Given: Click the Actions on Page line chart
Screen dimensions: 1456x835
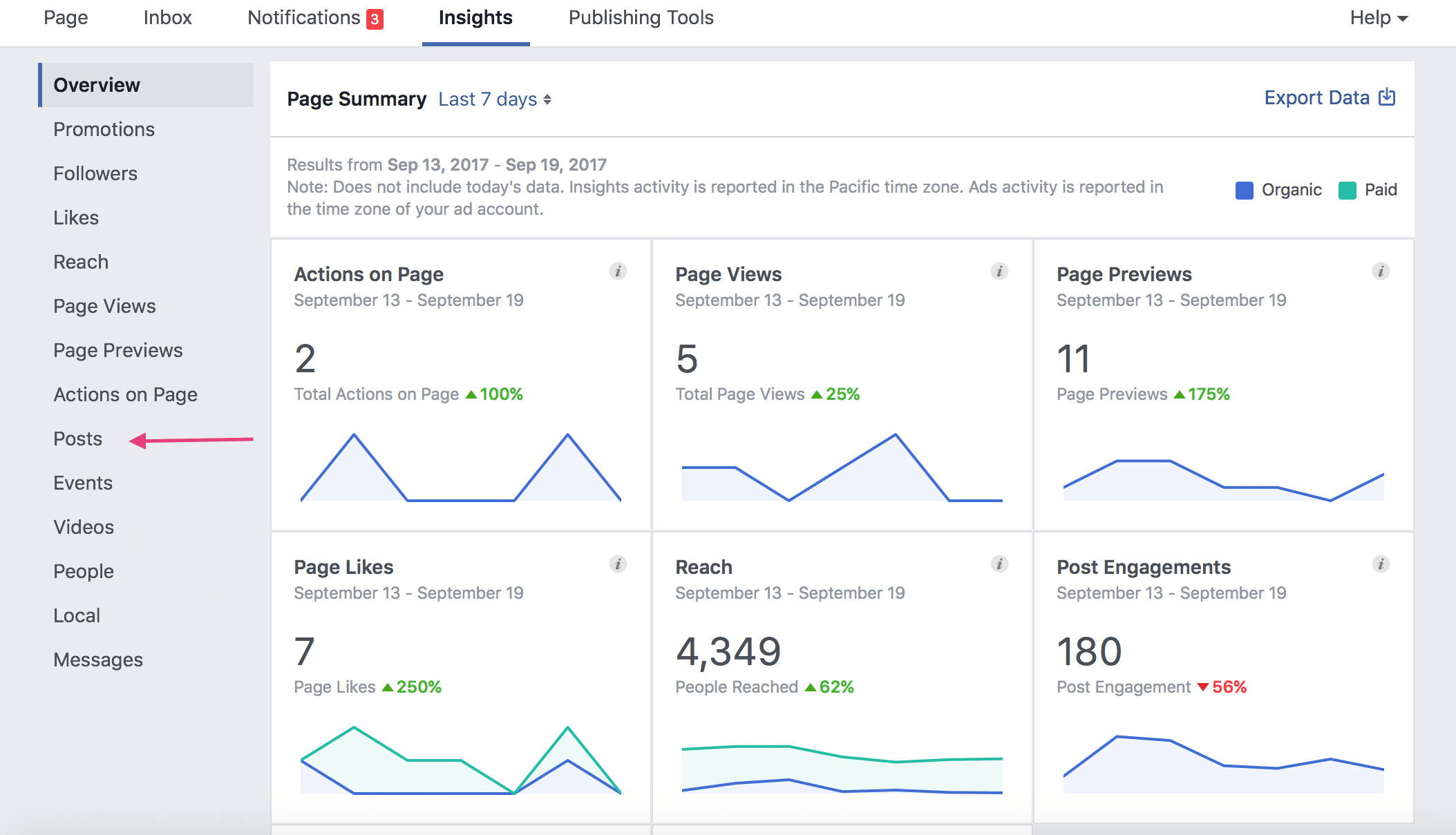Looking at the screenshot, I should coord(461,468).
